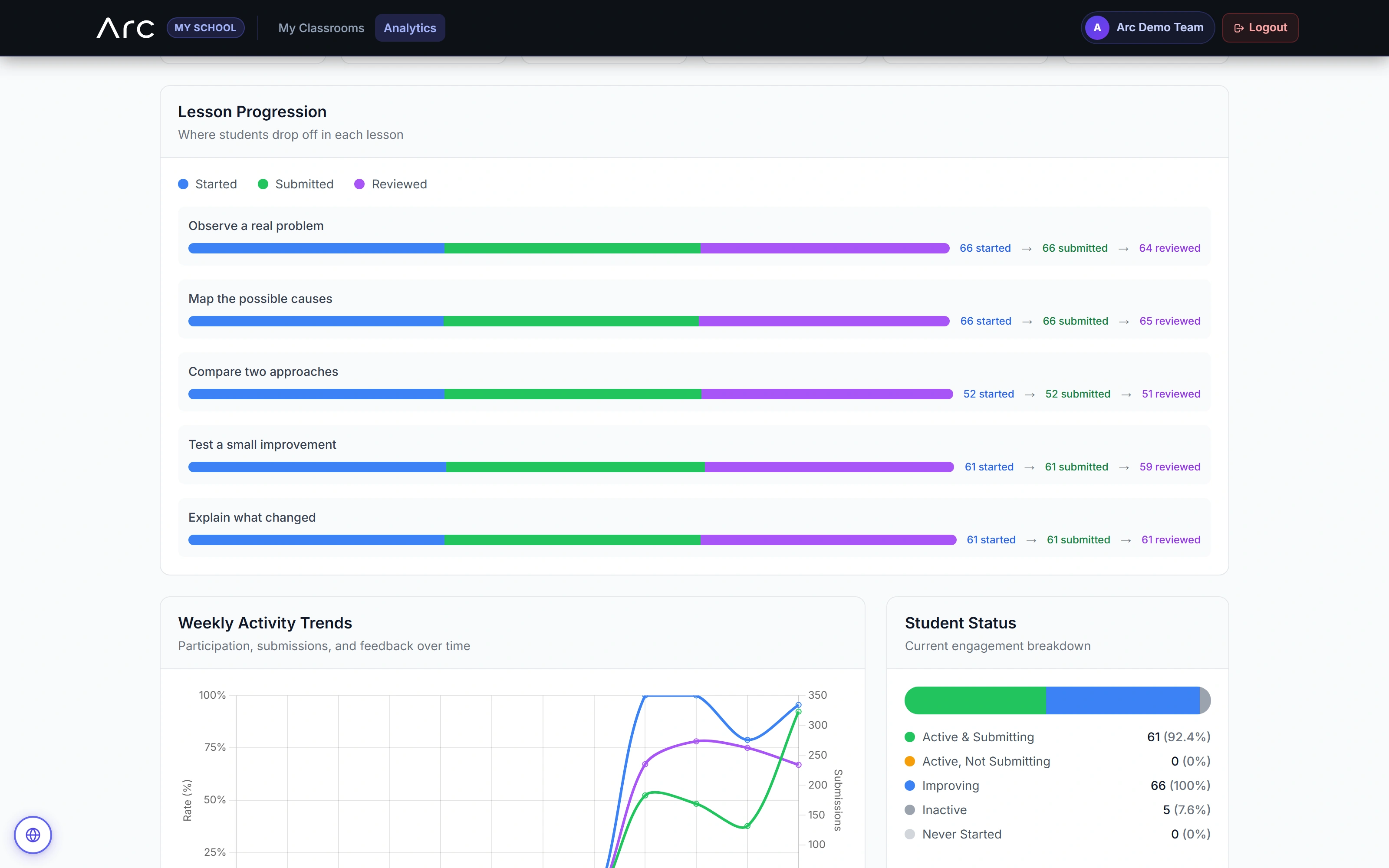Click the 61 (92.4%) value

pos(1178,736)
